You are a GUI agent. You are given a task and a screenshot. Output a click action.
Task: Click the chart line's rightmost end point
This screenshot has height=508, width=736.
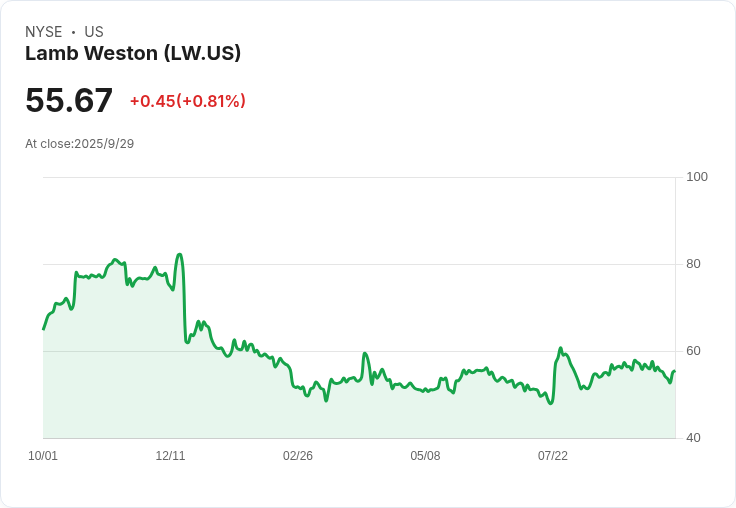675,371
